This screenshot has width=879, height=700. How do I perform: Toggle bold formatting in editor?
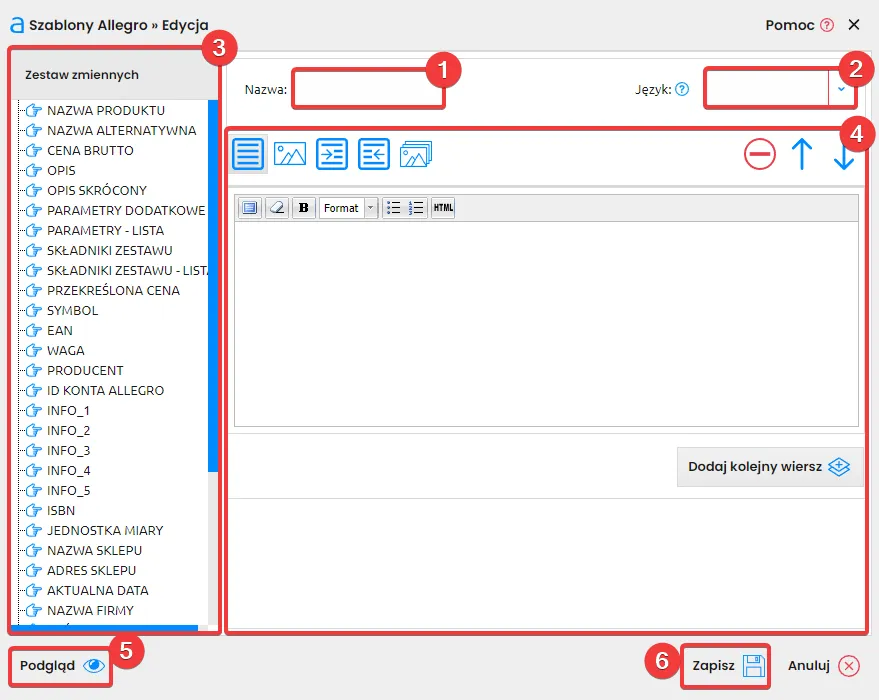304,208
